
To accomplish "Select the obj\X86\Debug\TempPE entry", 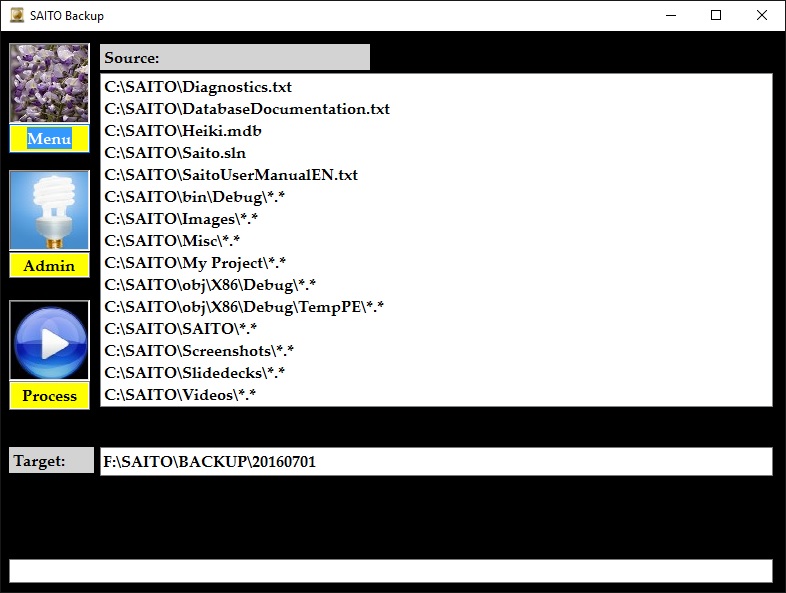I will [x=244, y=307].
